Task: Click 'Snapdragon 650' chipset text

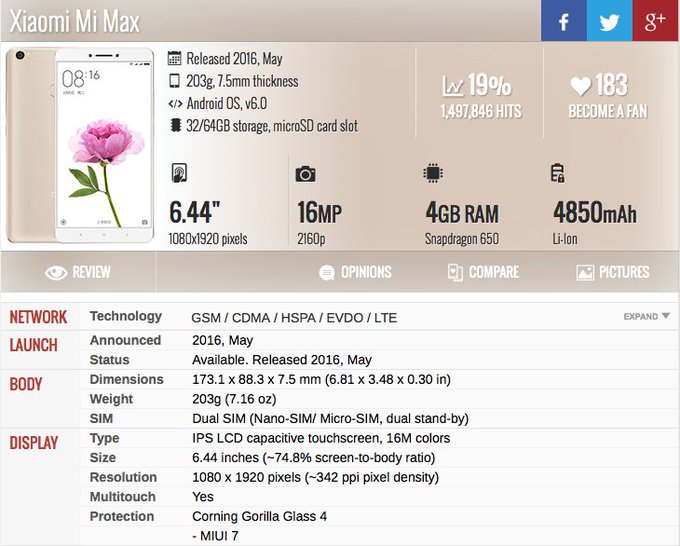Action: 462,239
